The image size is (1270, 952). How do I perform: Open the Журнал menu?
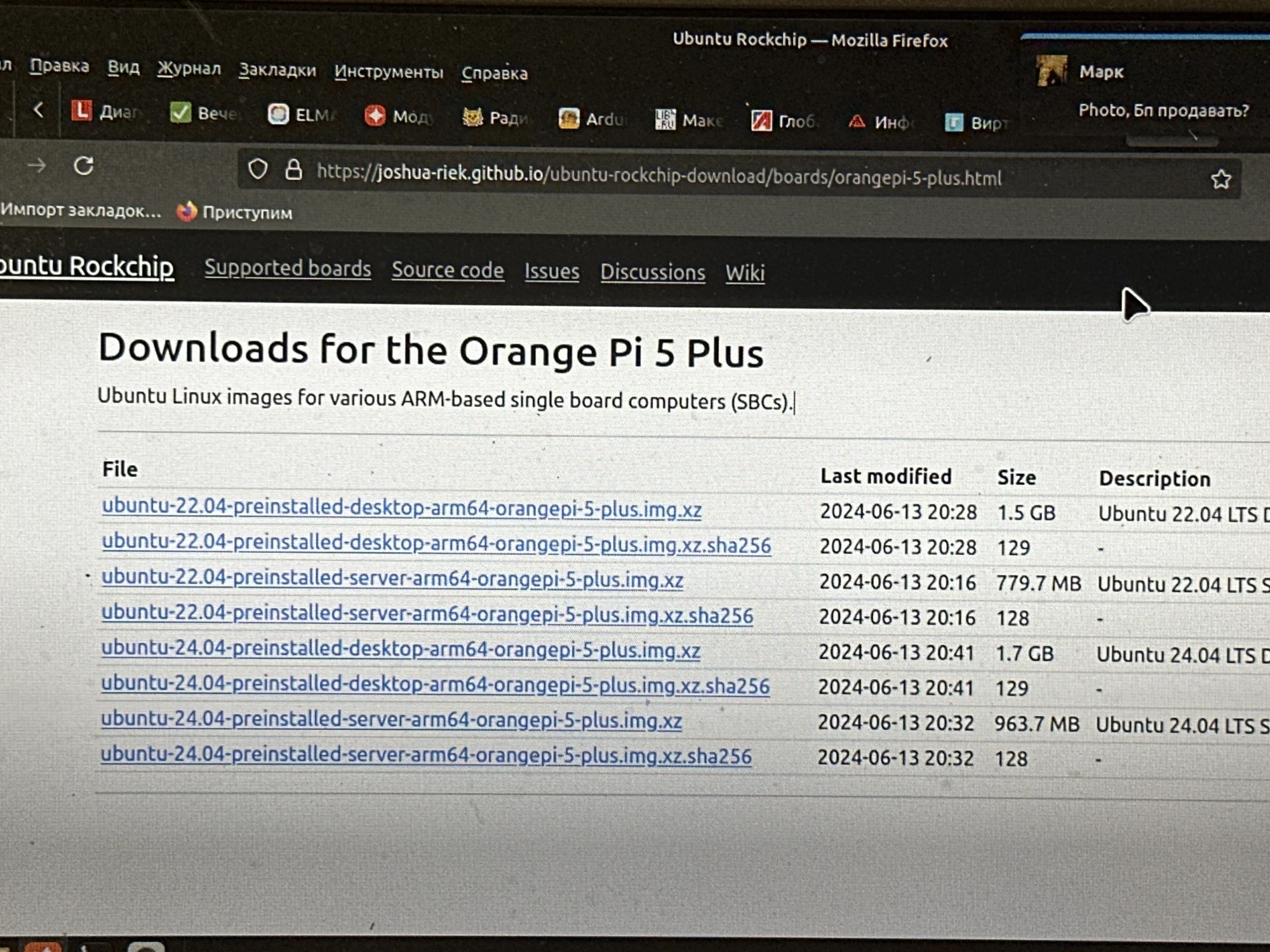(x=189, y=68)
